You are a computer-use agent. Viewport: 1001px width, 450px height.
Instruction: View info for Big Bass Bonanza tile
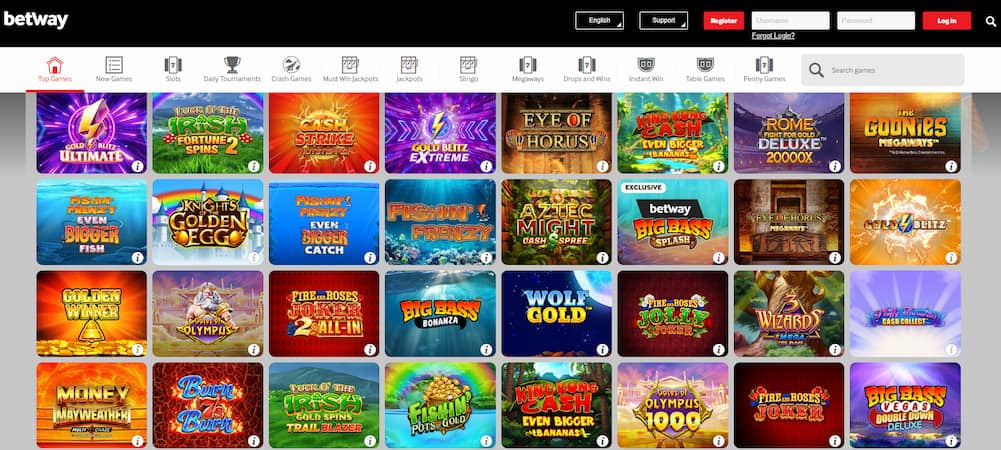(486, 349)
